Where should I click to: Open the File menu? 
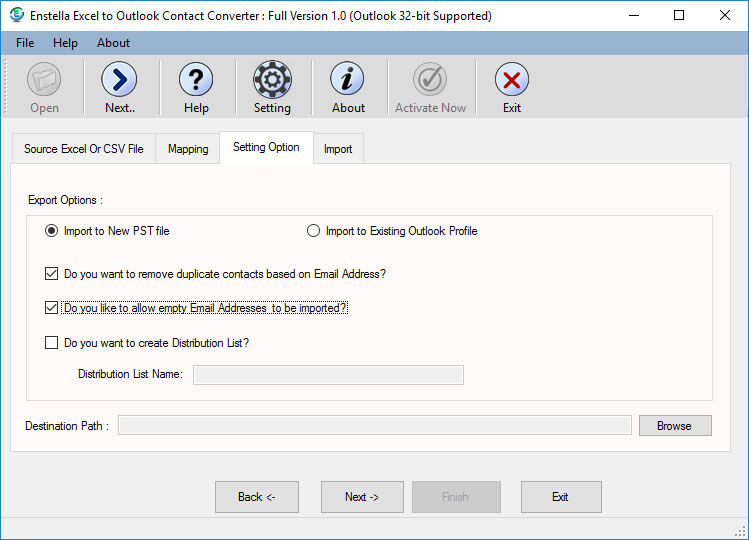coord(25,43)
